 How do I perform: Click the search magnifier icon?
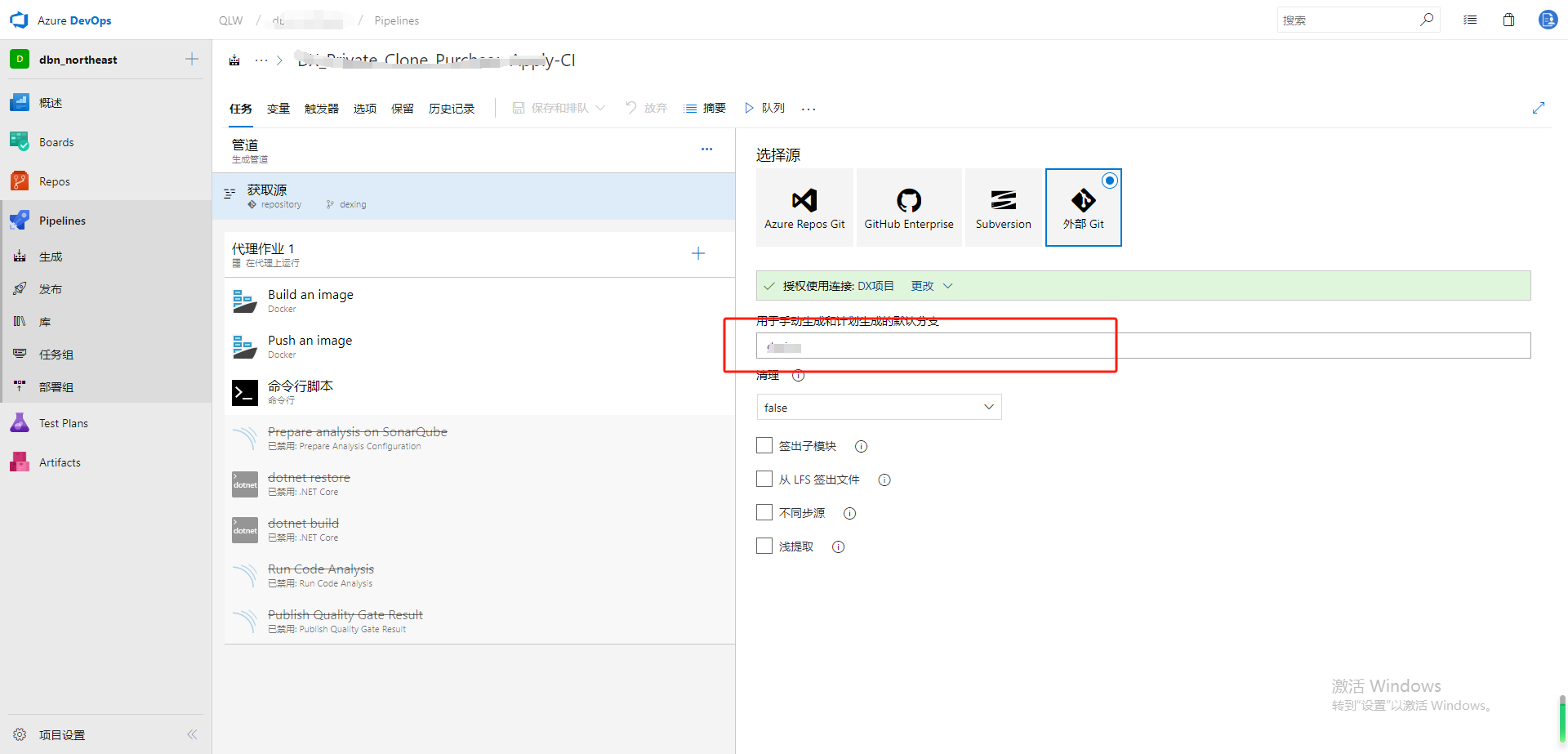click(x=1426, y=20)
